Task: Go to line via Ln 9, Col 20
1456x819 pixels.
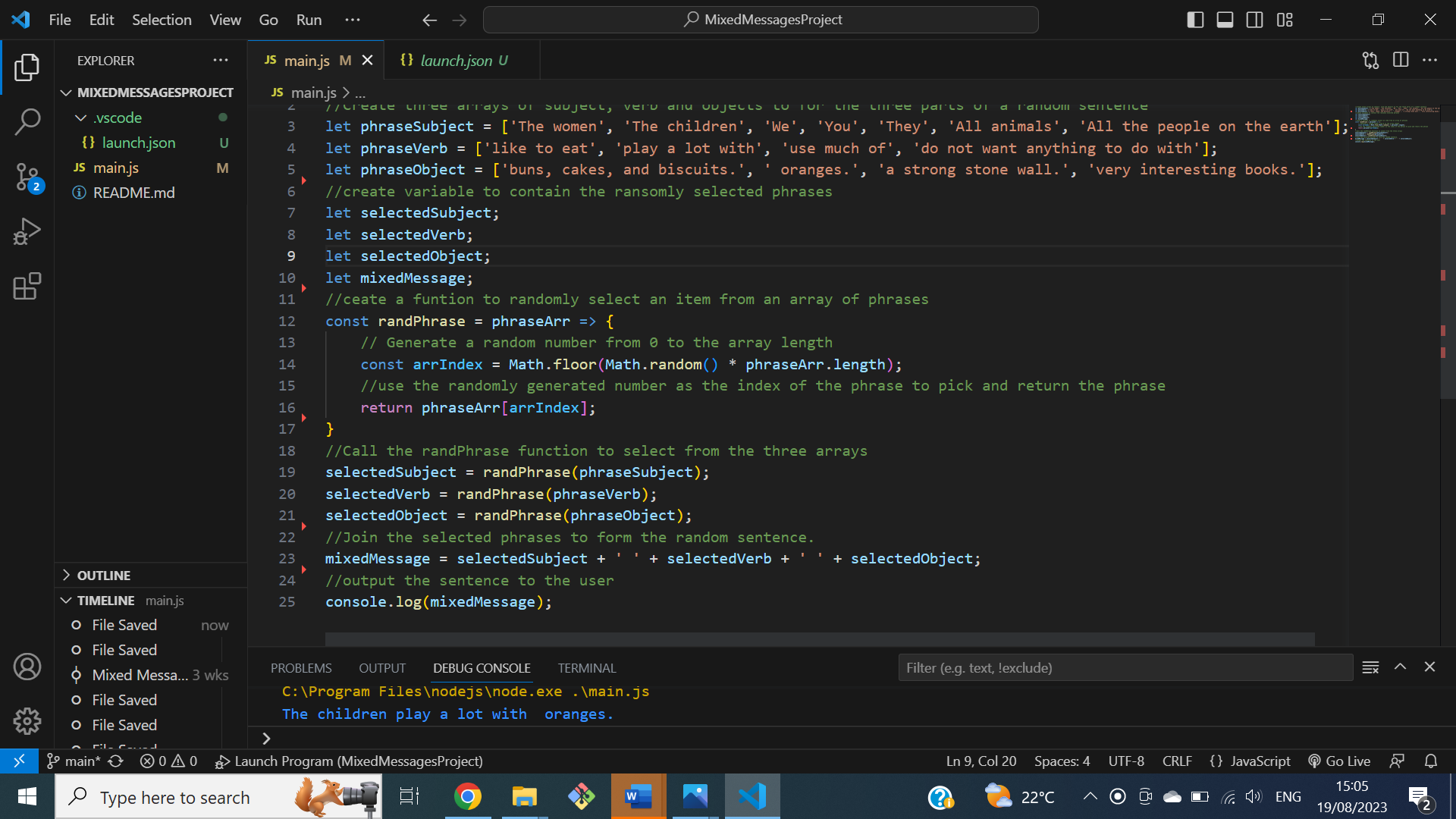Action: [x=981, y=761]
